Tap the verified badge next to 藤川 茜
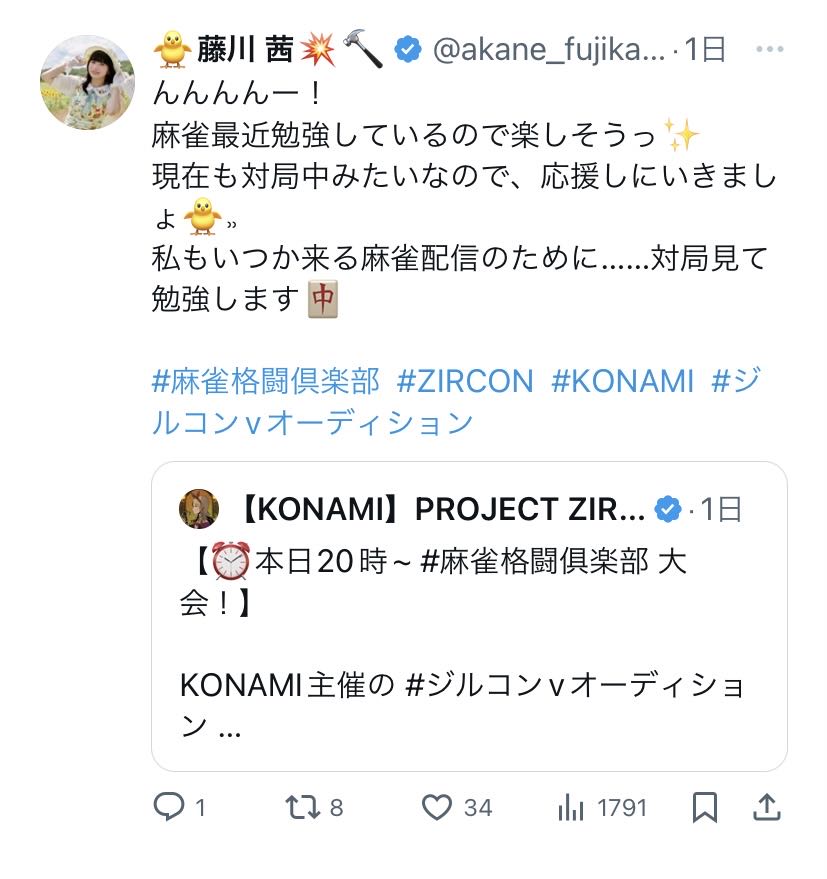 [407, 49]
